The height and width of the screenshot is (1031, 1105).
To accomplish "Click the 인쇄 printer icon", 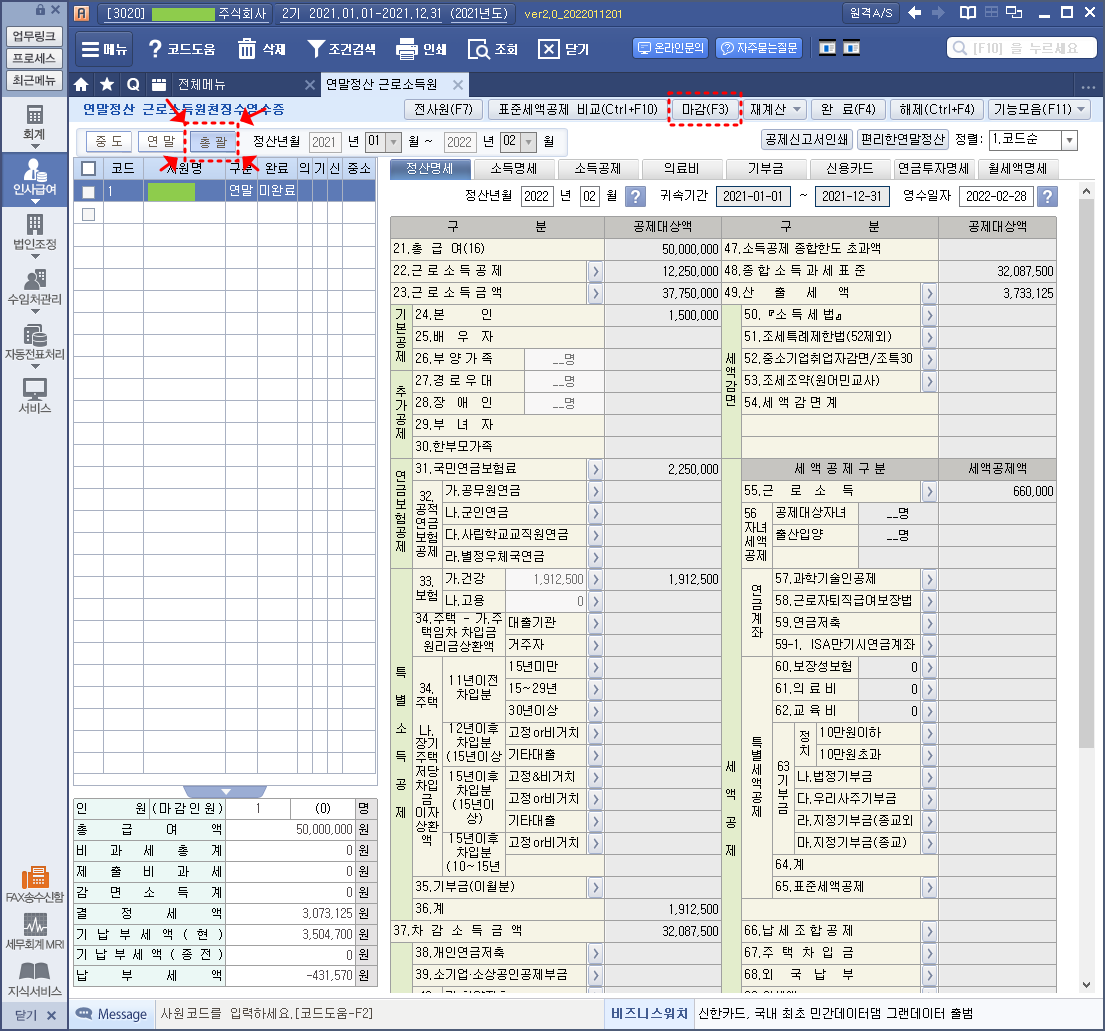I will 421,49.
